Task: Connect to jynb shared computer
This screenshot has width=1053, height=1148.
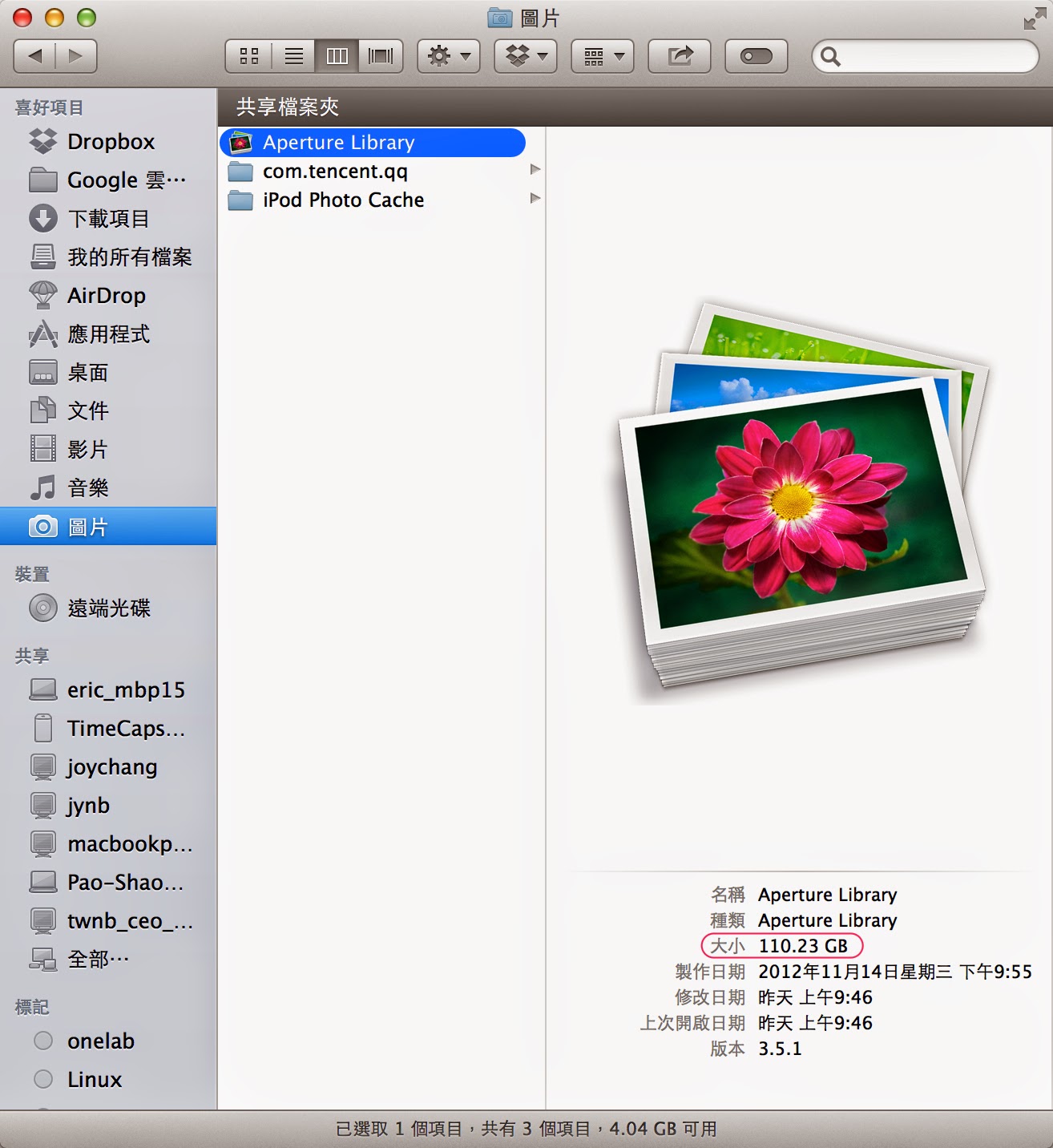Action: click(108, 806)
